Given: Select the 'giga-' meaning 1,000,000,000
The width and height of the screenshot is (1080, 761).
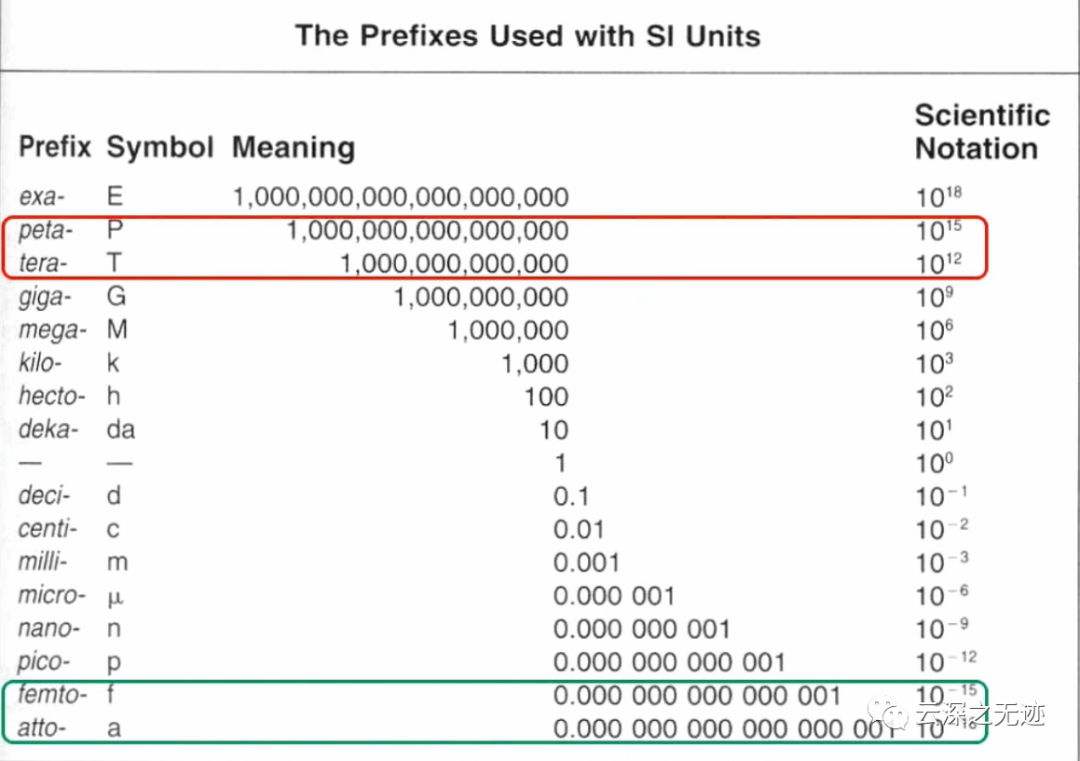Looking at the screenshot, I should pyautogui.click(x=481, y=298).
